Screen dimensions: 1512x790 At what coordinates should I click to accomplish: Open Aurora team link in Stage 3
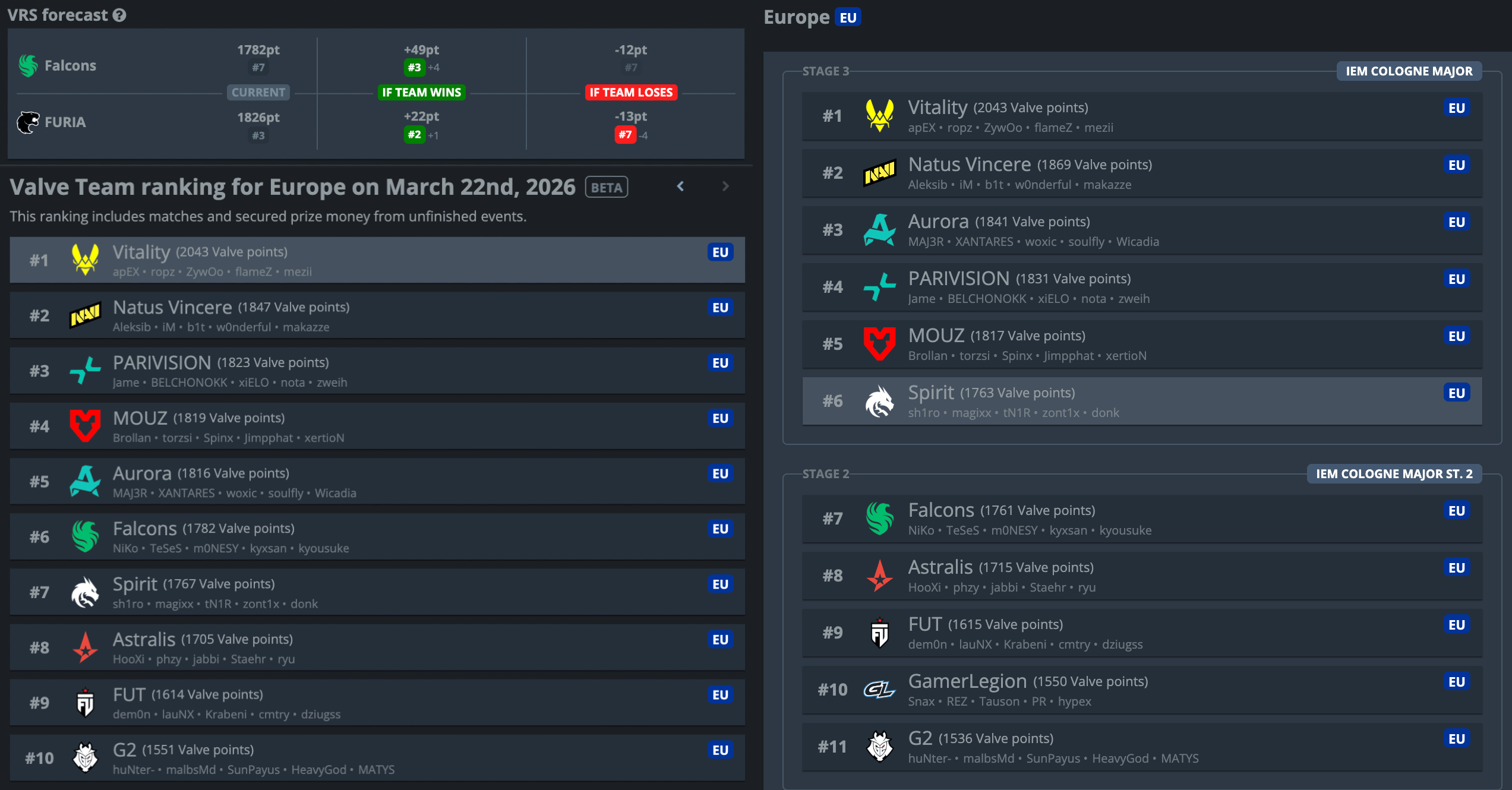(x=938, y=222)
